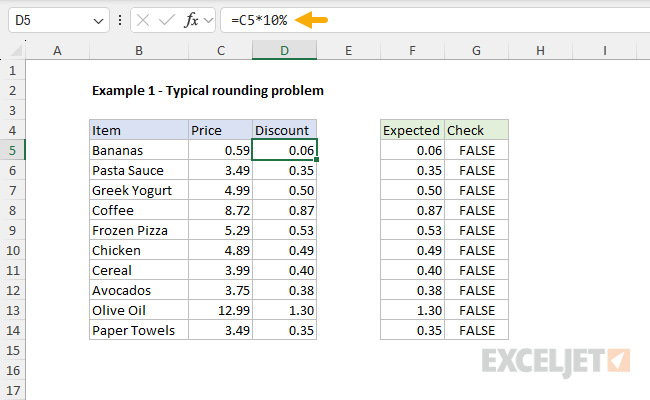Viewport: 650px width, 400px height.
Task: Click the 'Check' header cell
Action: click(476, 130)
